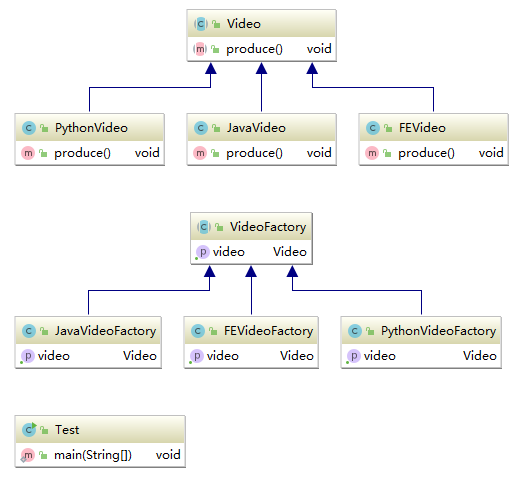Click produce() in the Video node
This screenshot has width=526, height=480.
(254, 49)
